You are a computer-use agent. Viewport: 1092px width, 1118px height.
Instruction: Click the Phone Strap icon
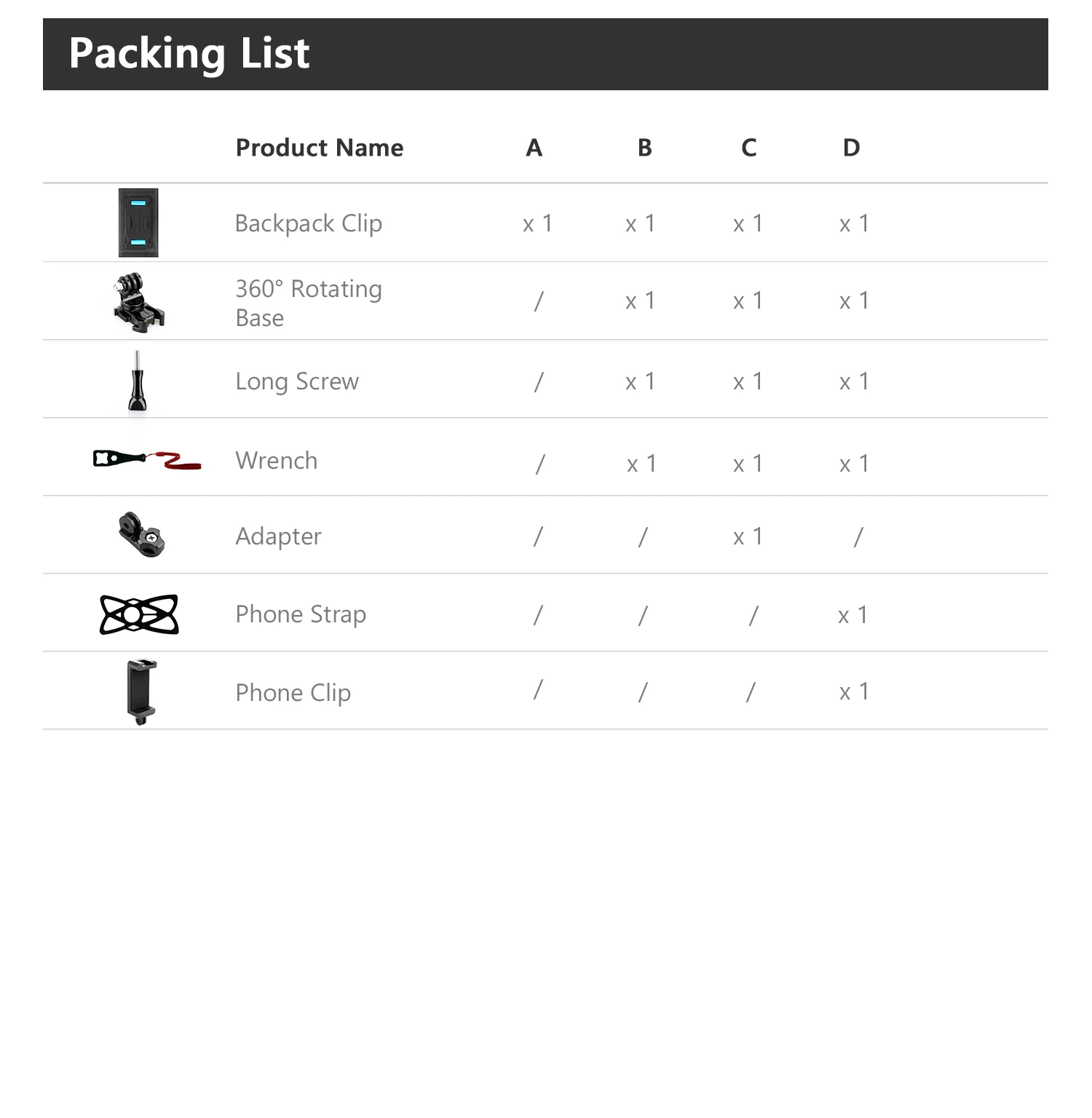(x=139, y=614)
